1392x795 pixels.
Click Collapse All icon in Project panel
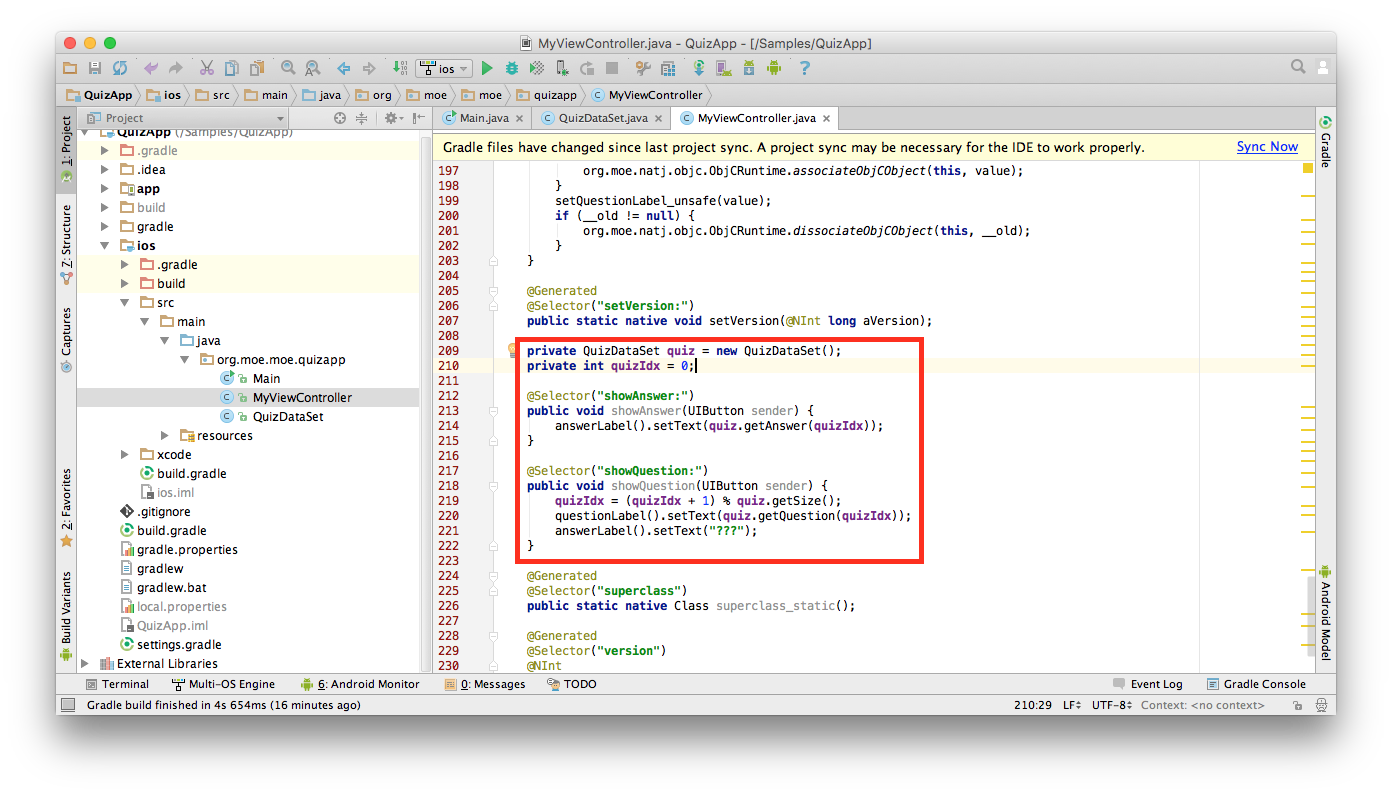[362, 118]
